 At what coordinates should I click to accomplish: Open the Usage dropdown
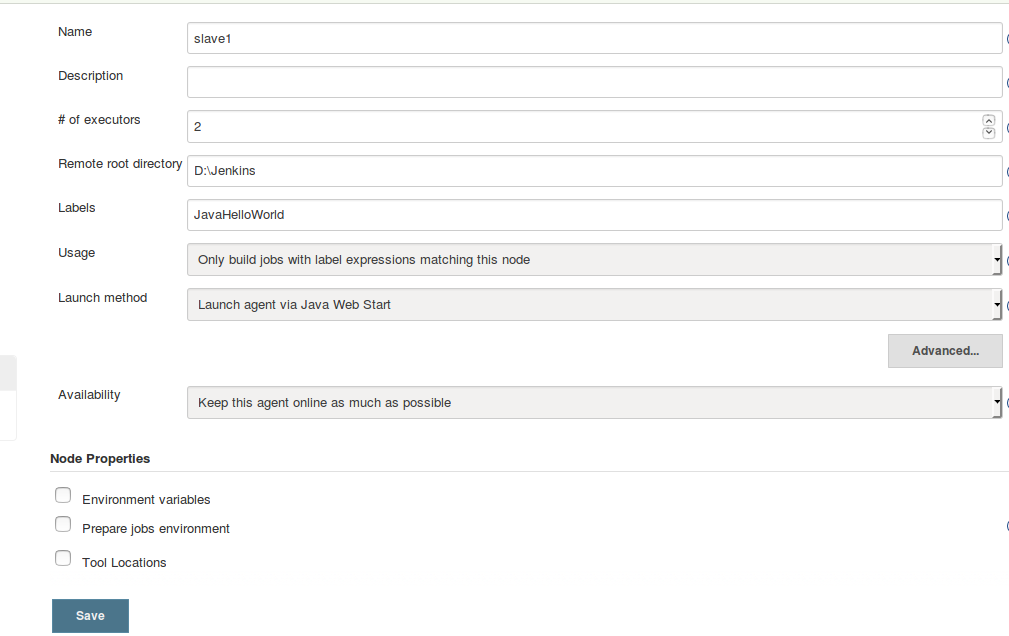(594, 259)
